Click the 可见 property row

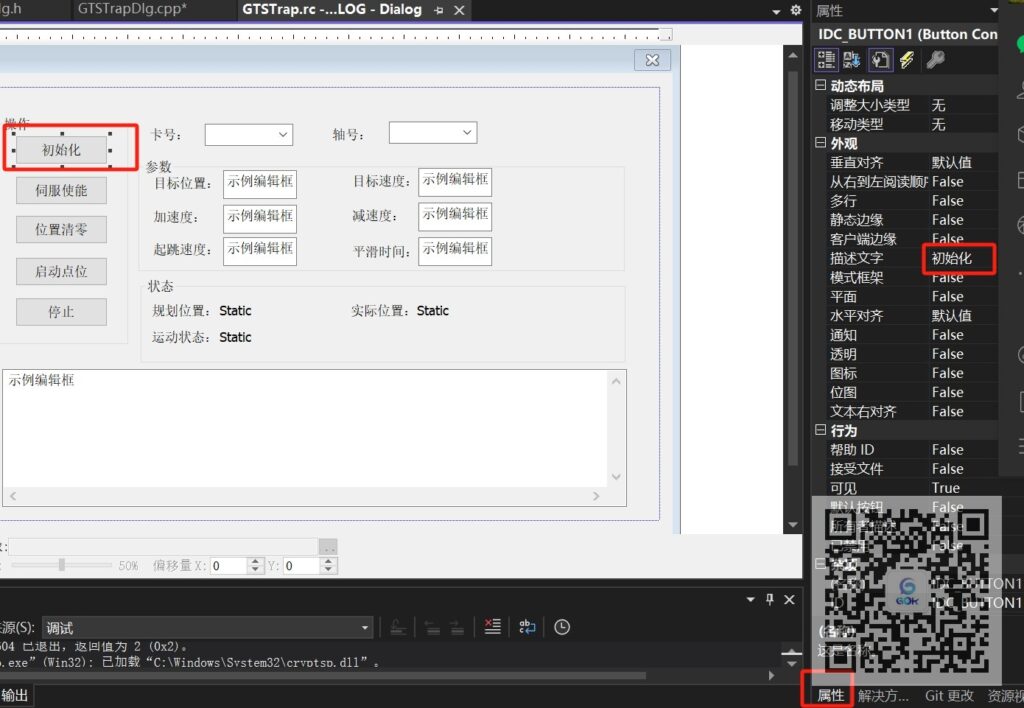pos(913,488)
